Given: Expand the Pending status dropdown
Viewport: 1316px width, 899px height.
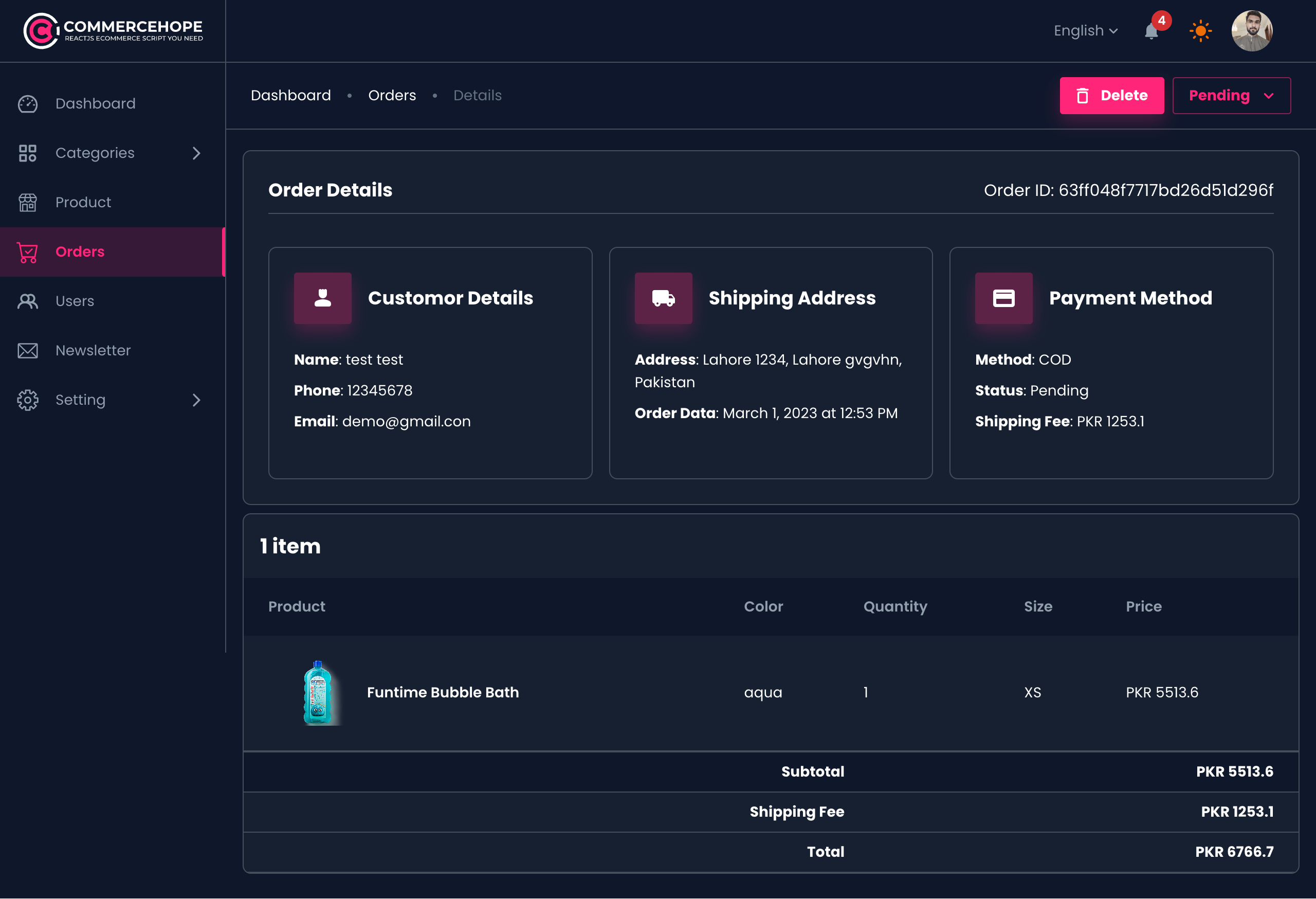Looking at the screenshot, I should [x=1231, y=95].
